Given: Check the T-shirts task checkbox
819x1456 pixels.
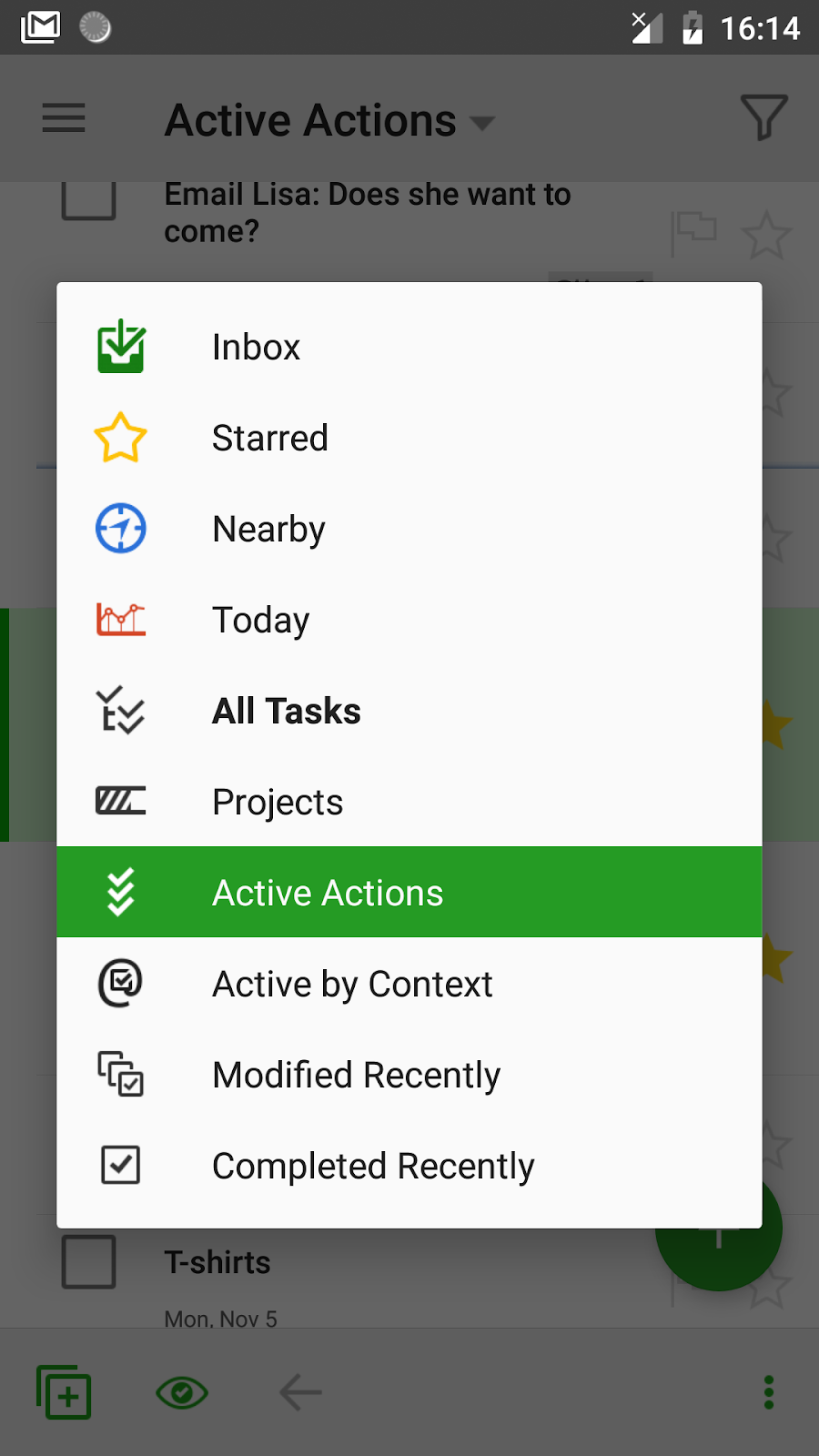Looking at the screenshot, I should [x=88, y=1261].
